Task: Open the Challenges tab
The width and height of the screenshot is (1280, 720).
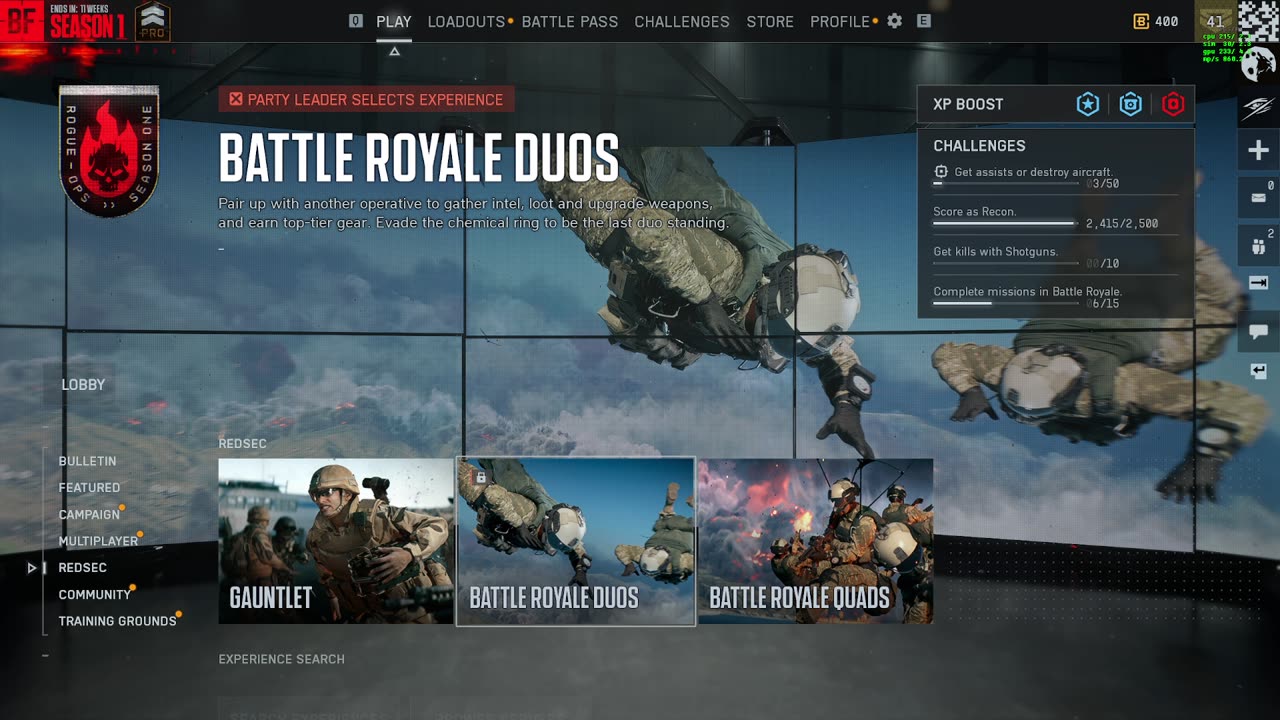Action: 682,21
